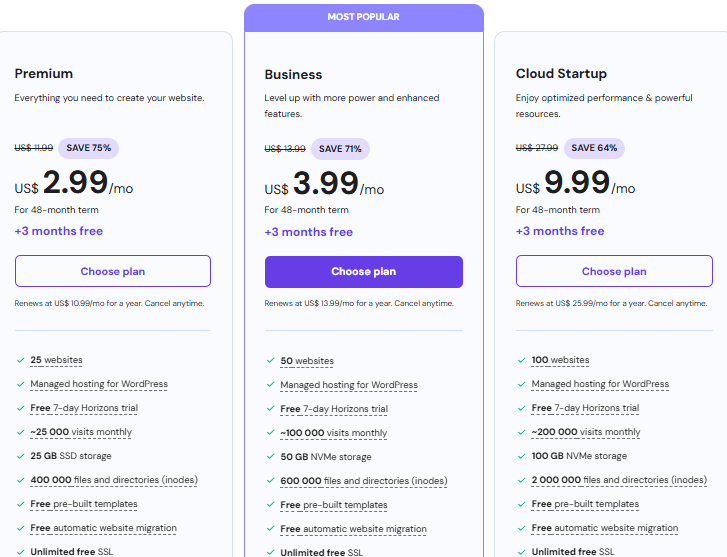The image size is (727, 557).
Task: Click the checkmark beside '25 GB SSD storage'
Action: pos(20,456)
